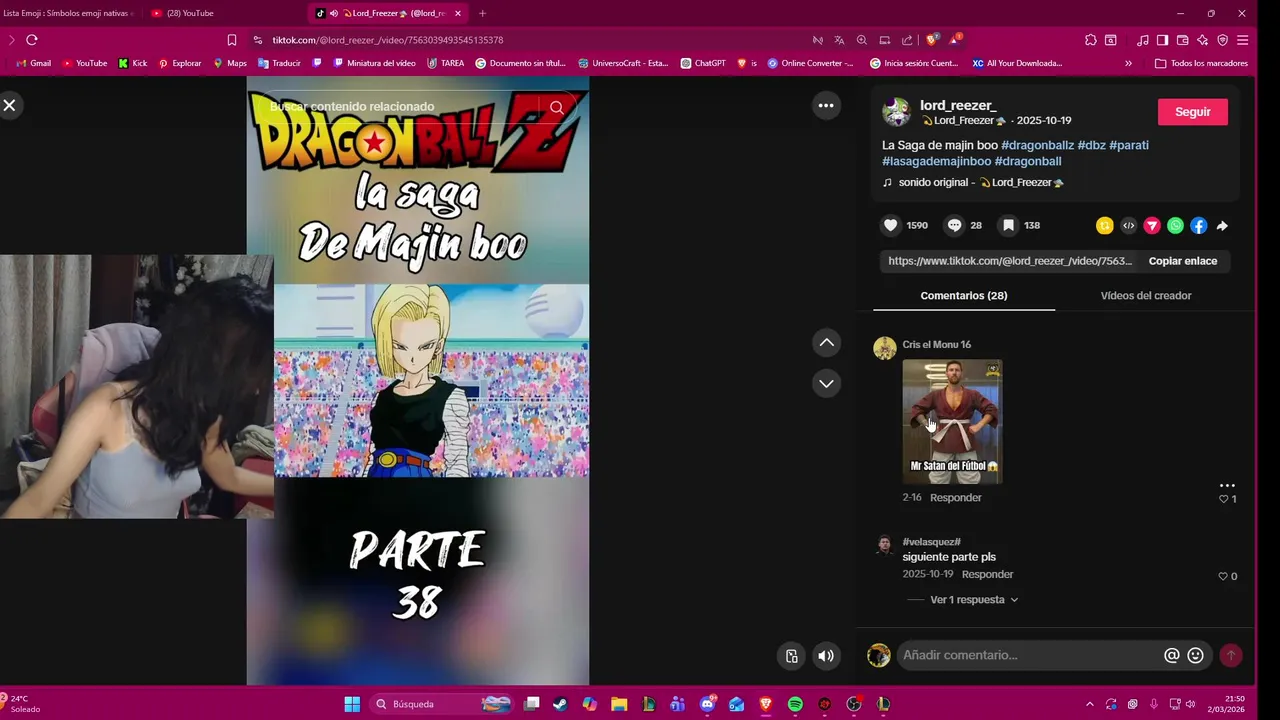Click the Seguir button
1280x720 pixels.
1192,112
